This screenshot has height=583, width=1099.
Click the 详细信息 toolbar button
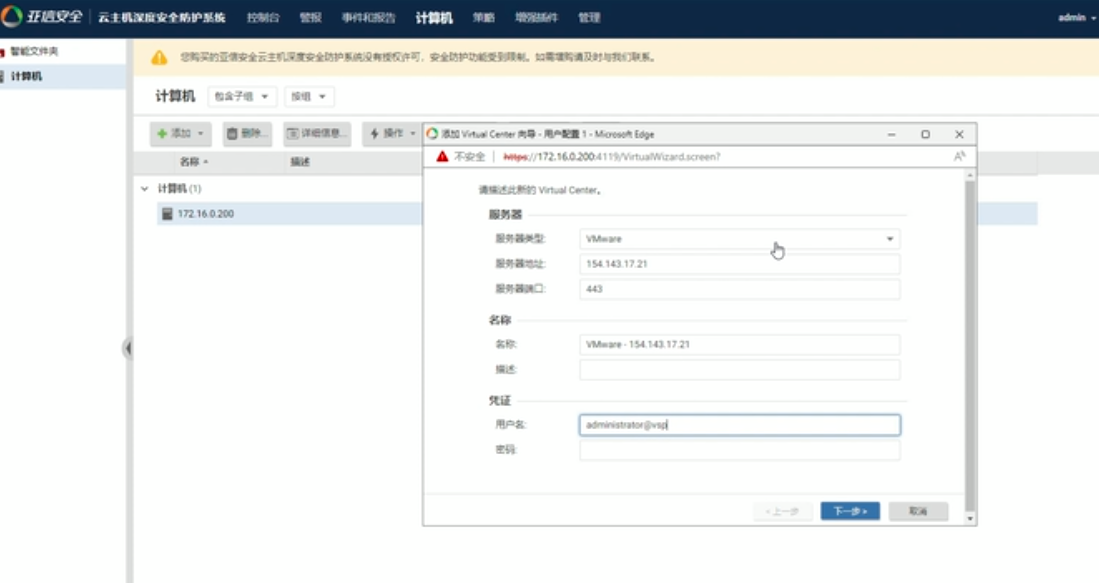tap(317, 133)
